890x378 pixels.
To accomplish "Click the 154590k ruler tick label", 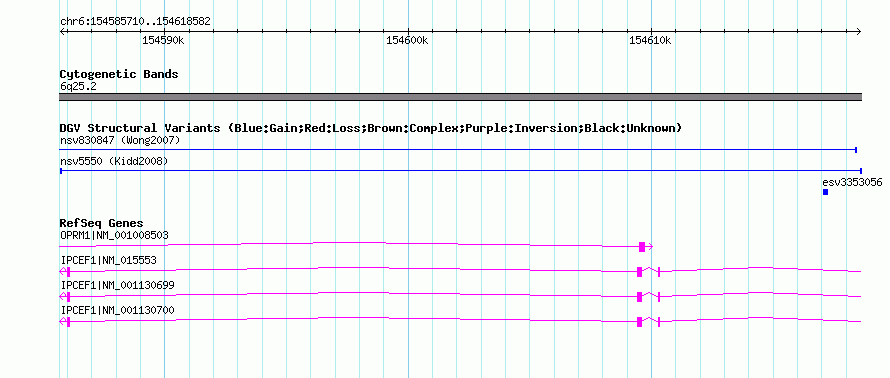I will 163,40.
